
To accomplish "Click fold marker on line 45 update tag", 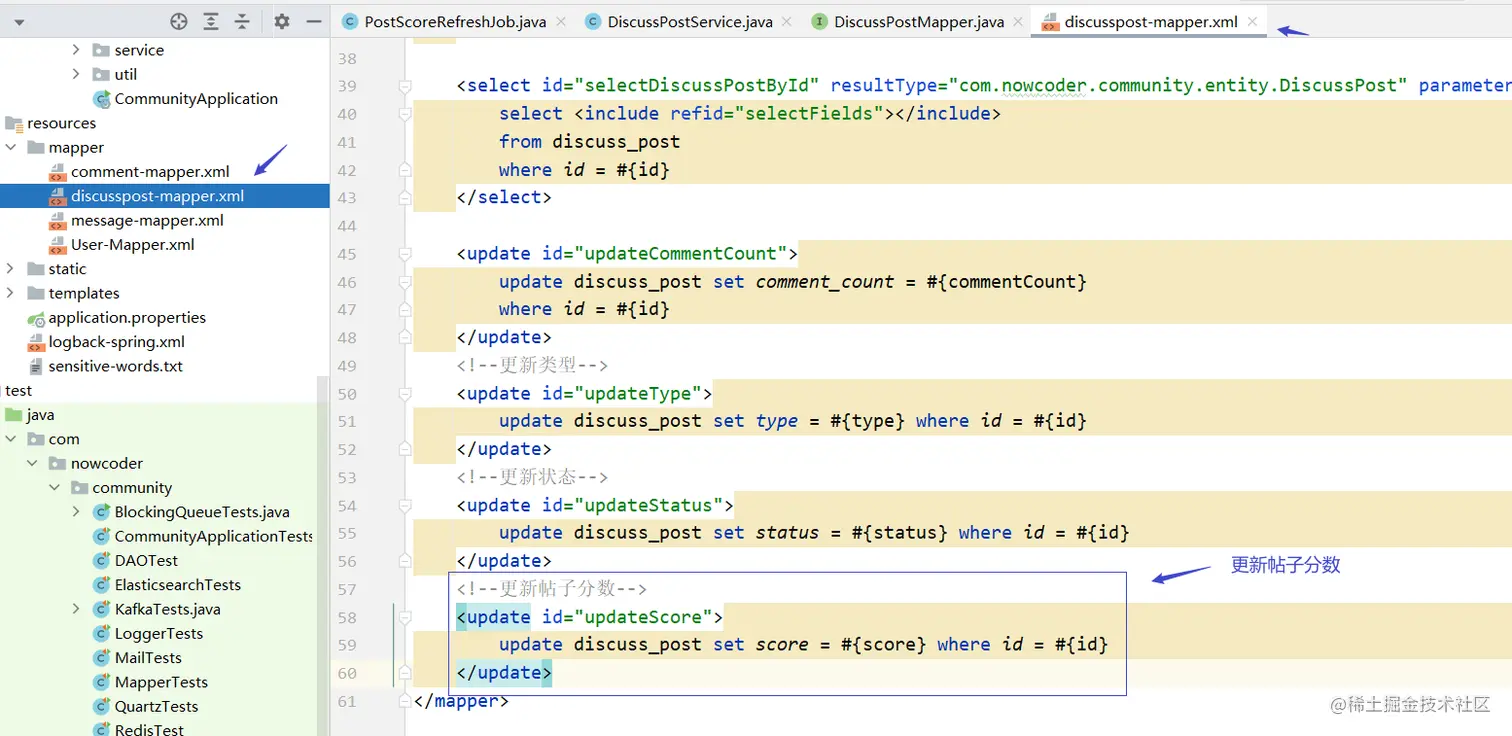I will point(405,254).
